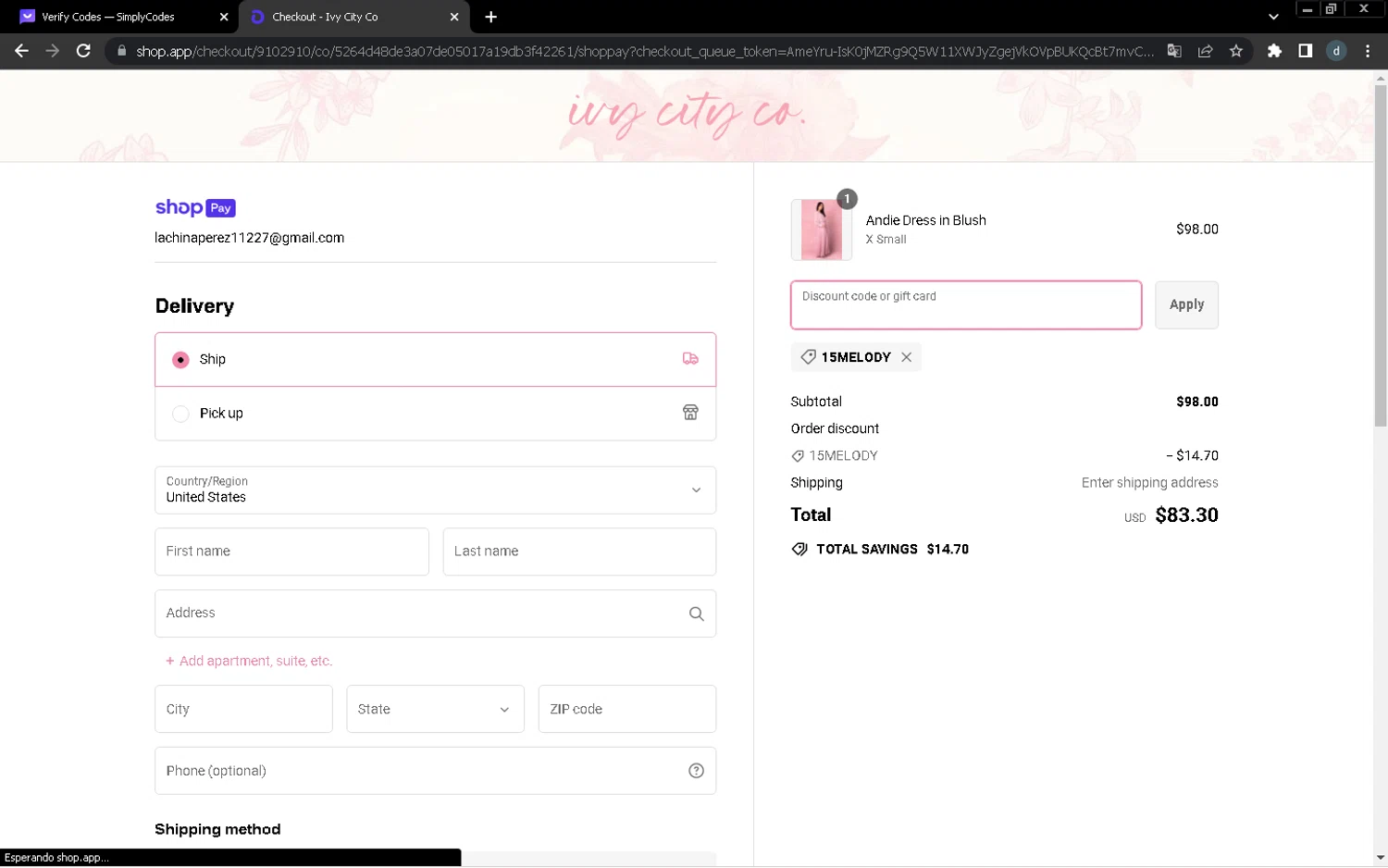Click the 15MELODY tag icon in the chip
Image resolution: width=1388 pixels, height=868 pixels.
(x=808, y=357)
